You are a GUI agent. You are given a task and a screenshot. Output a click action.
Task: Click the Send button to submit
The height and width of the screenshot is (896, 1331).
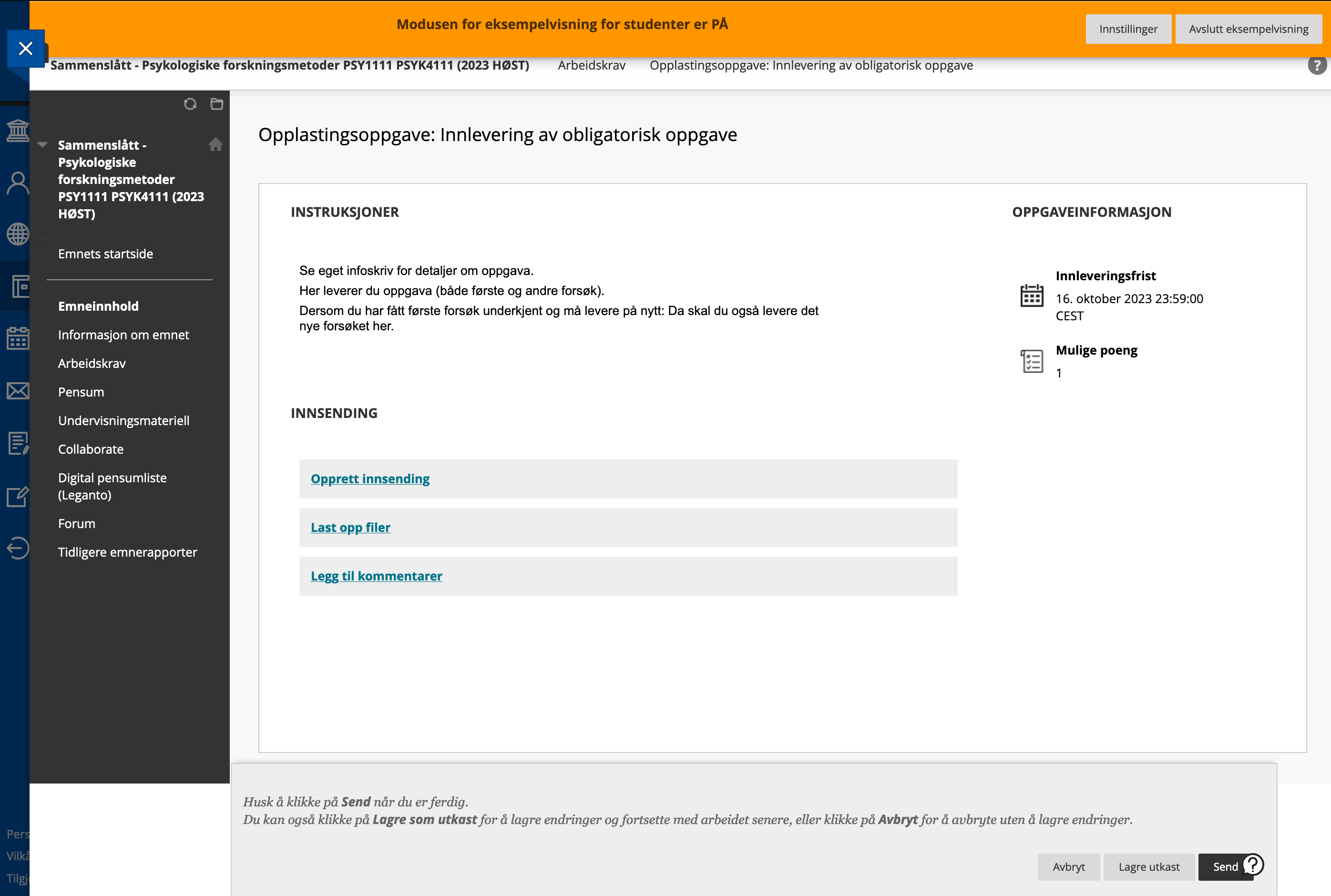click(1224, 866)
